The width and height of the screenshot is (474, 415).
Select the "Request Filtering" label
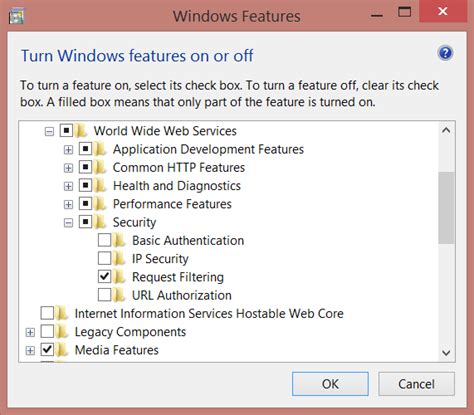click(178, 277)
